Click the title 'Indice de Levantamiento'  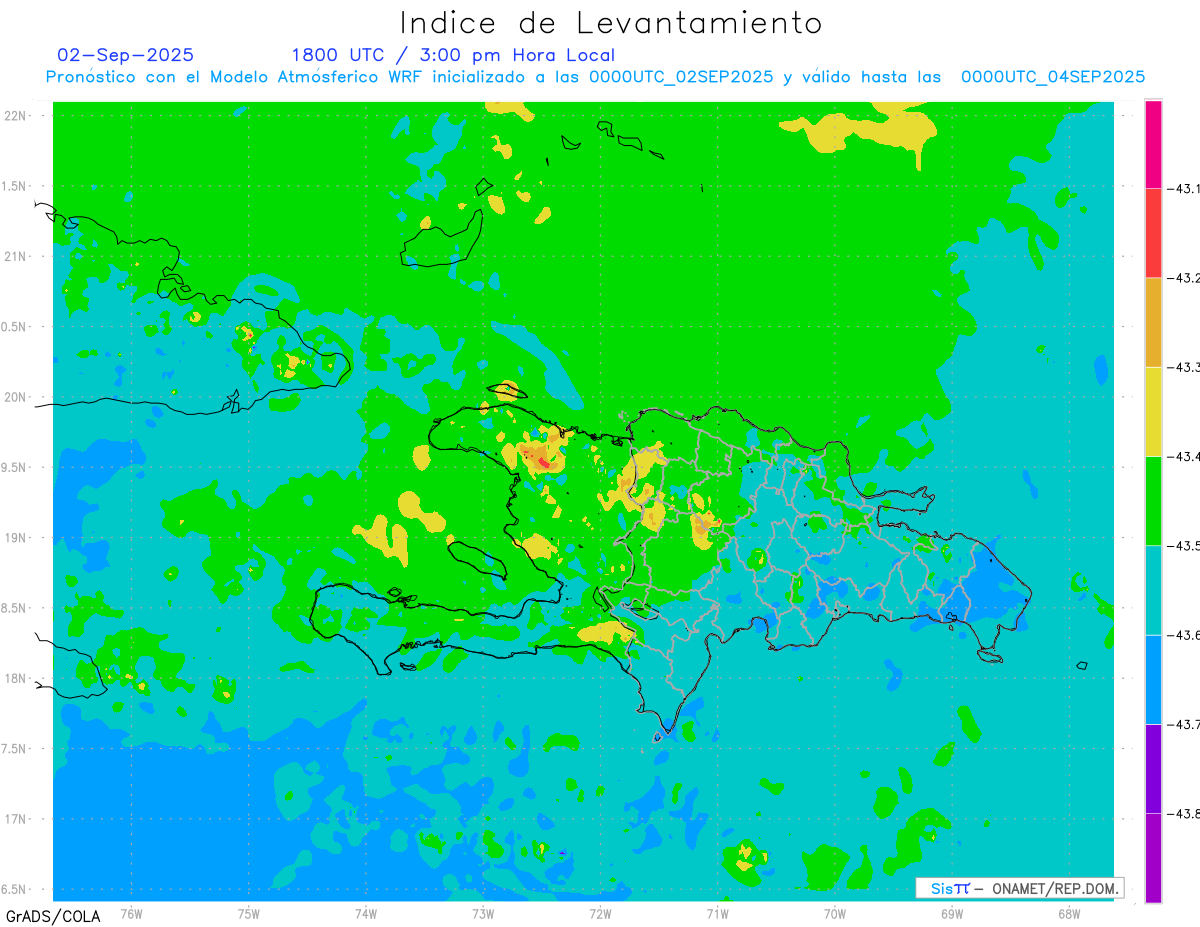pos(611,22)
